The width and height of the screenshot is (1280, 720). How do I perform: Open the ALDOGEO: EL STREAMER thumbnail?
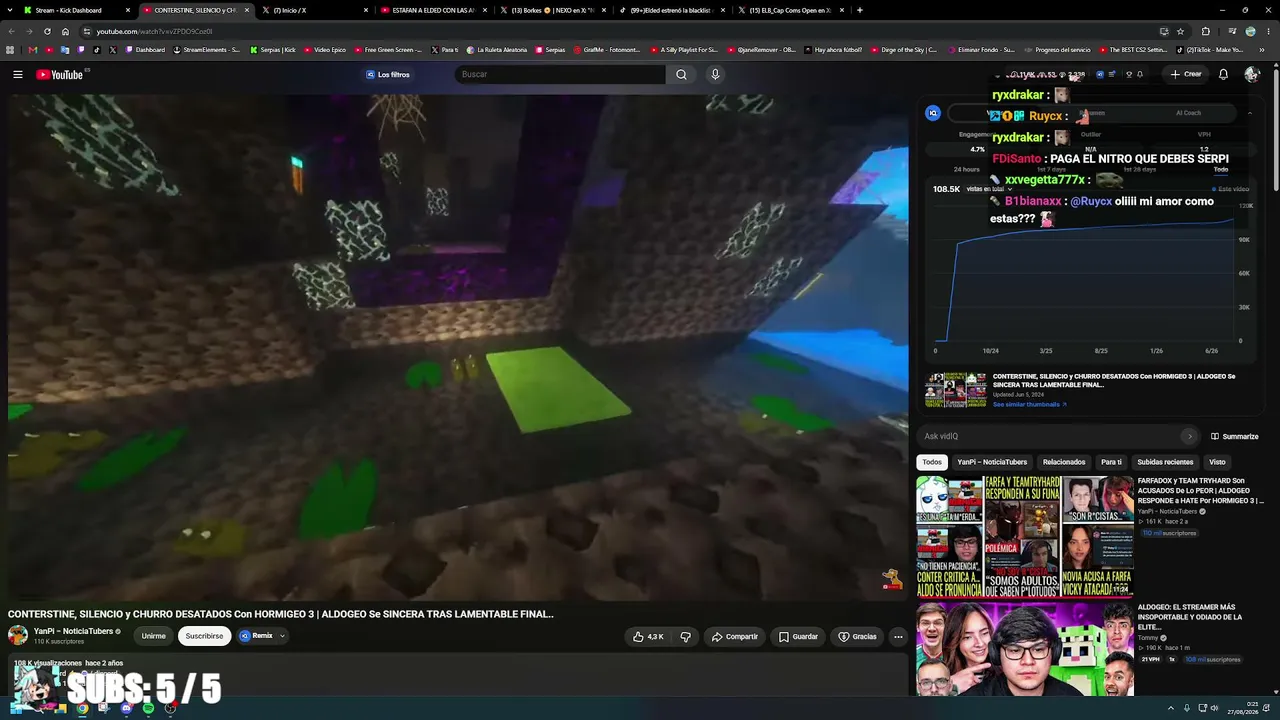(1025, 648)
